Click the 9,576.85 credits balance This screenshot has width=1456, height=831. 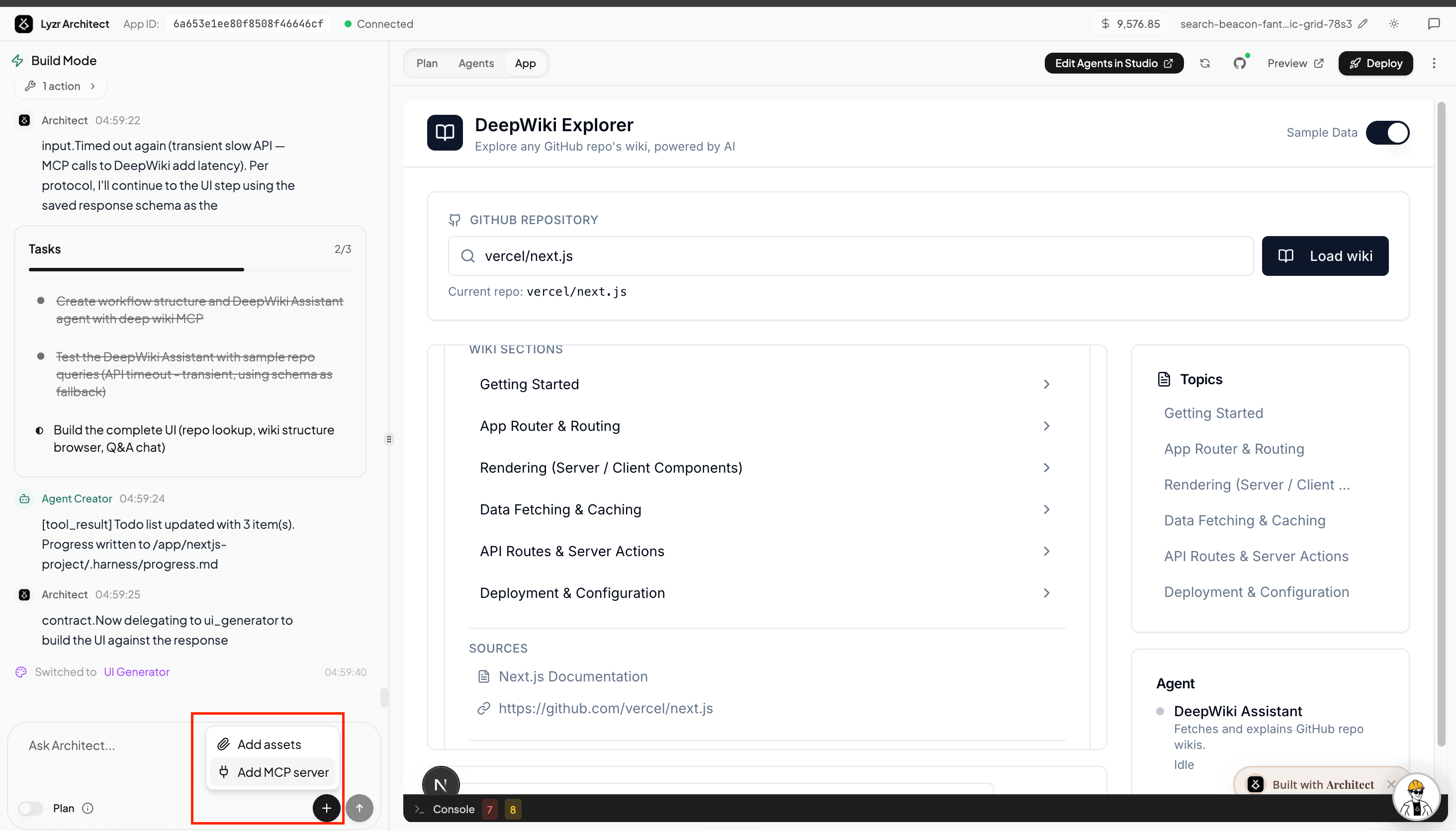[1130, 24]
